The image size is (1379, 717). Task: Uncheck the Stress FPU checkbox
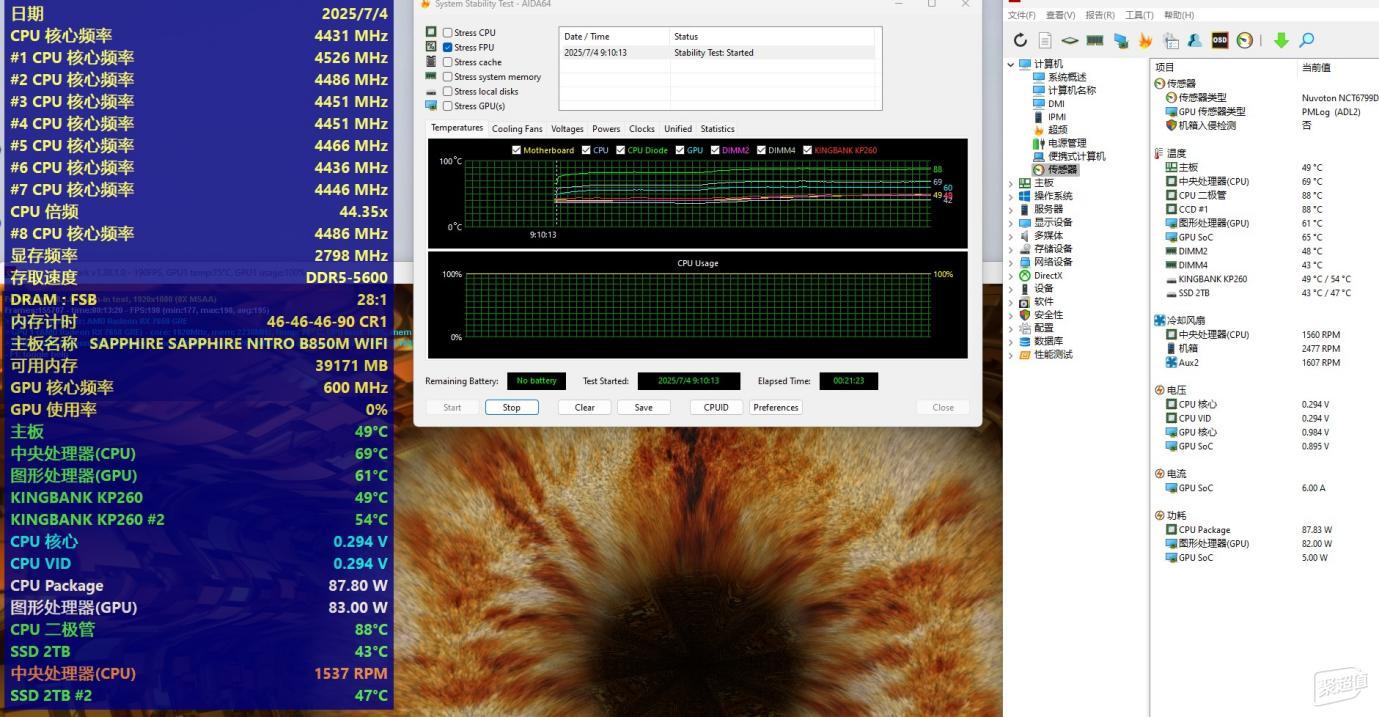click(x=447, y=47)
